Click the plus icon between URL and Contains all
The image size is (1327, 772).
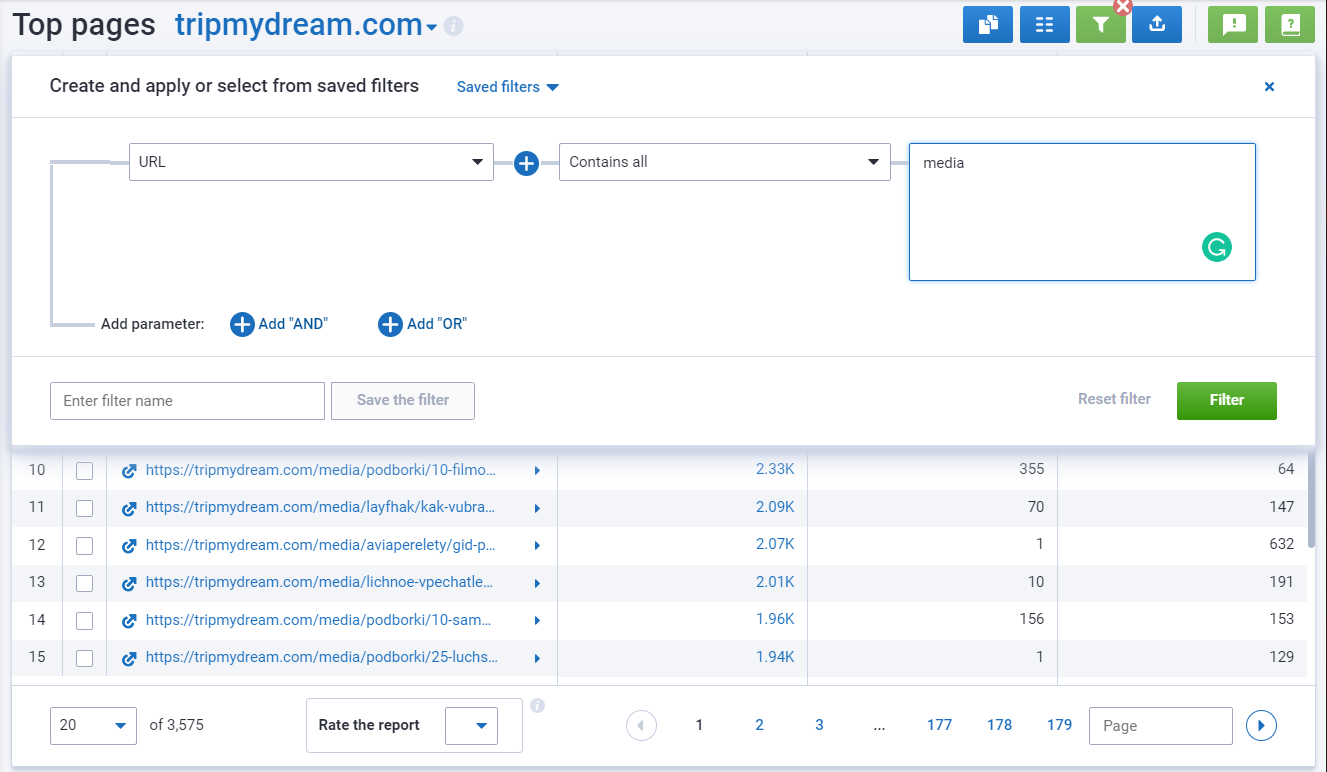[526, 163]
